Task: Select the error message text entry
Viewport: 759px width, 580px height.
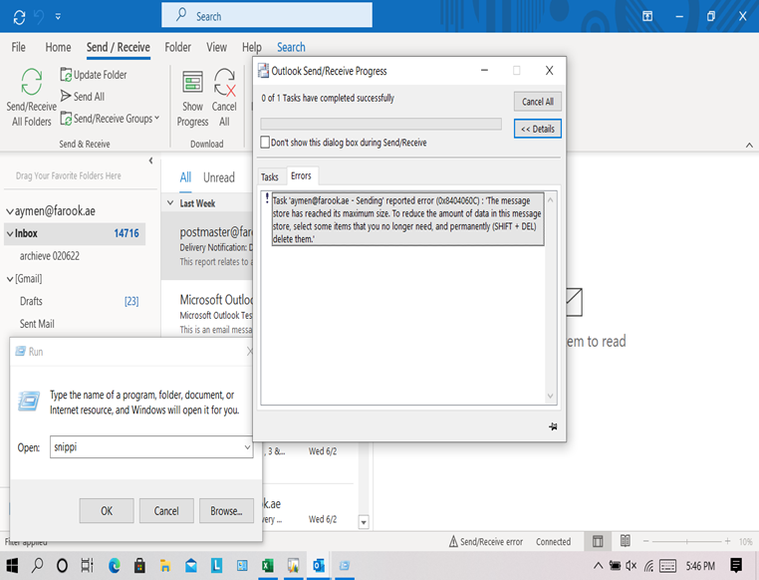Action: (408, 219)
